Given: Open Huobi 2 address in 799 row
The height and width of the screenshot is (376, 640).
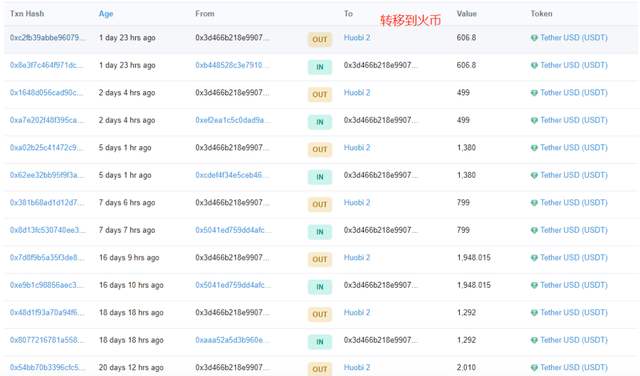Looking at the screenshot, I should pyautogui.click(x=357, y=202).
